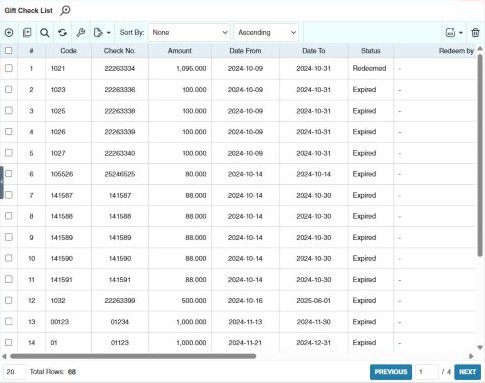Click the export file icon at right
This screenshot has height=383, width=485.
click(450, 33)
